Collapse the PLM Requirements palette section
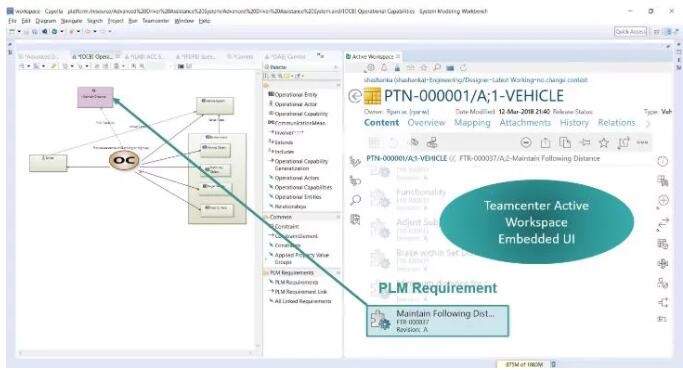683x370 pixels. (301, 273)
